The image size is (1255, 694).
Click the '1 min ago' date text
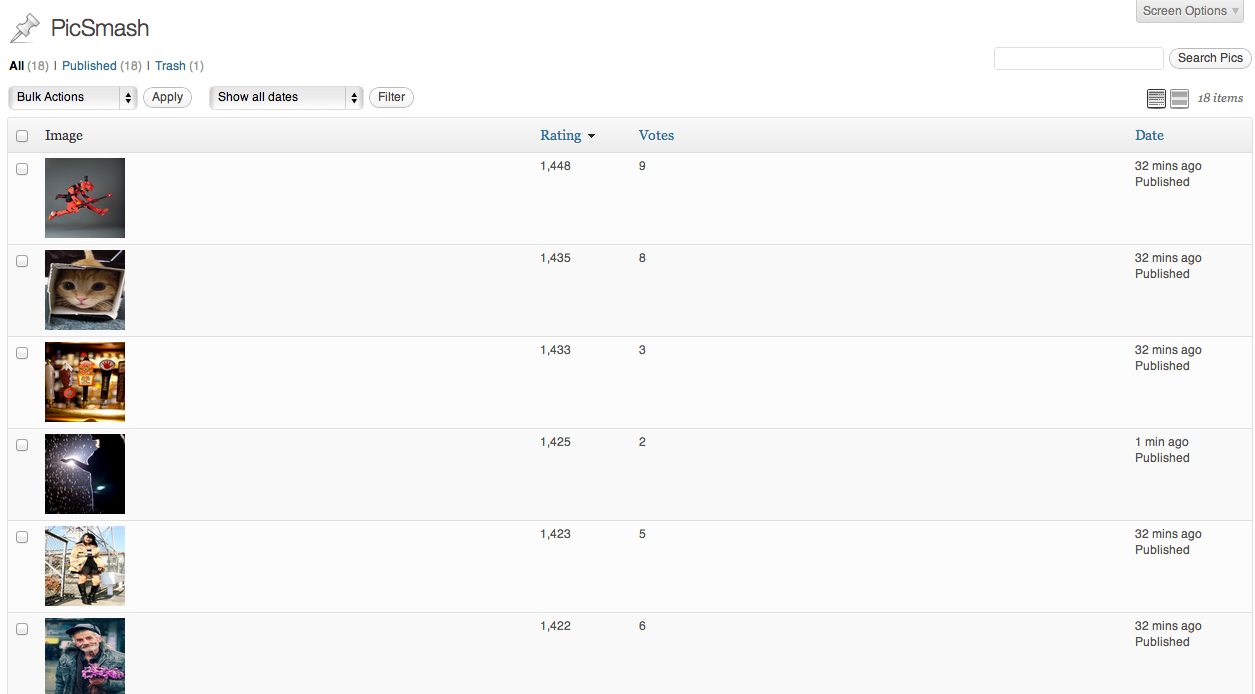[x=1162, y=442]
